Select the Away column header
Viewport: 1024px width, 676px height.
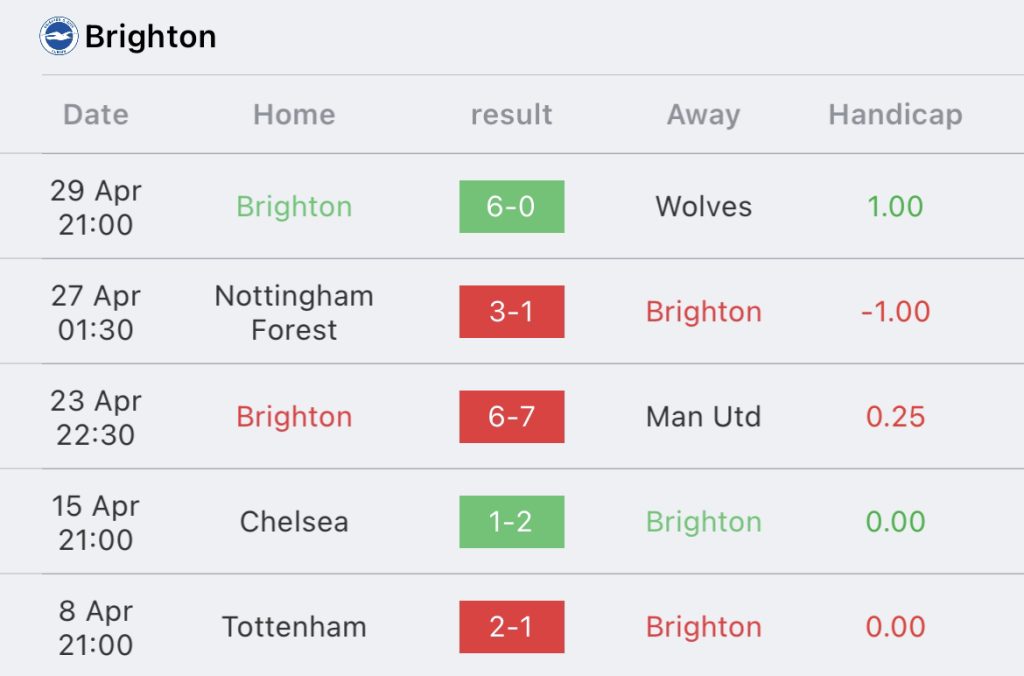click(x=703, y=116)
